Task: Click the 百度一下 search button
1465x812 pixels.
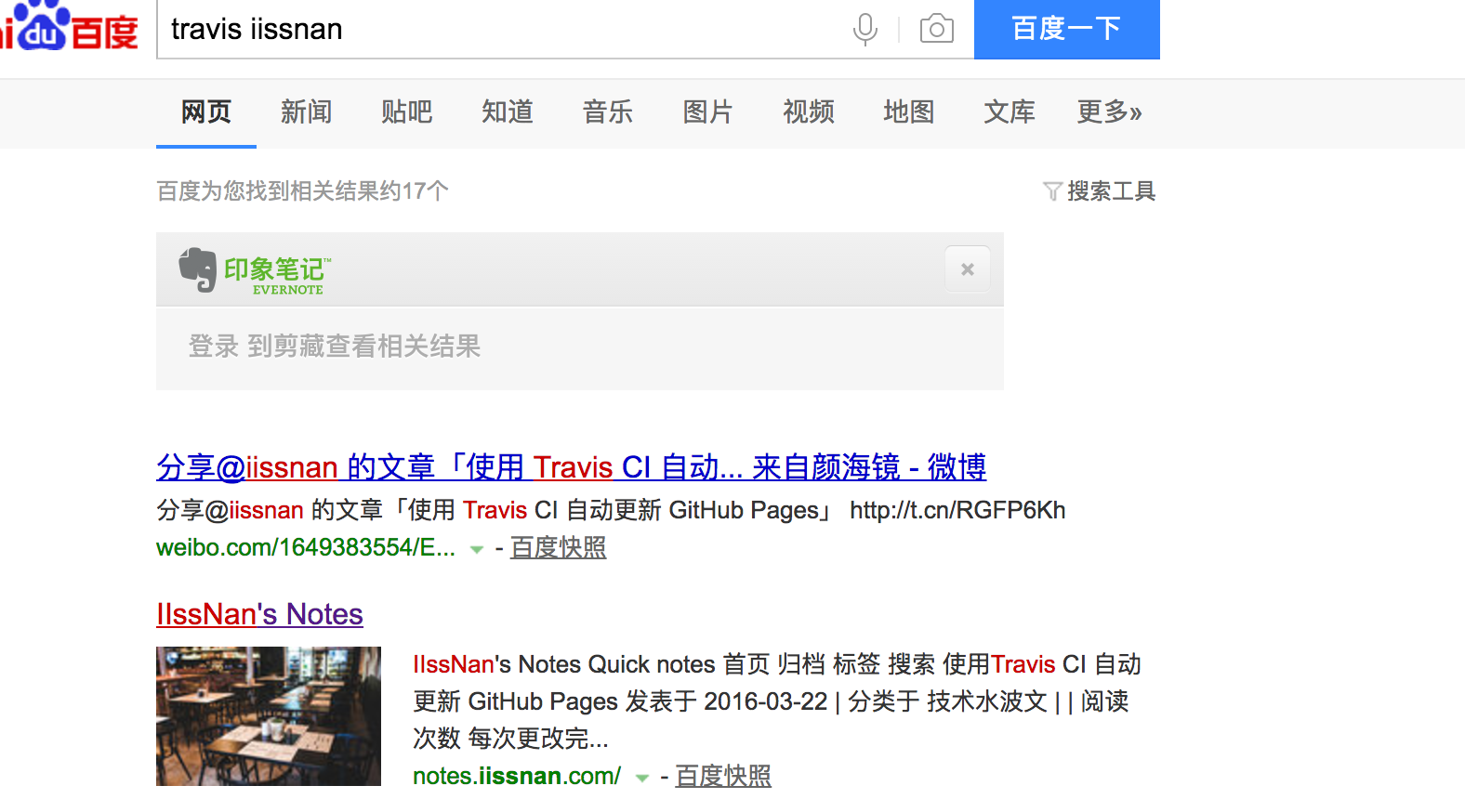Action: point(1067,29)
